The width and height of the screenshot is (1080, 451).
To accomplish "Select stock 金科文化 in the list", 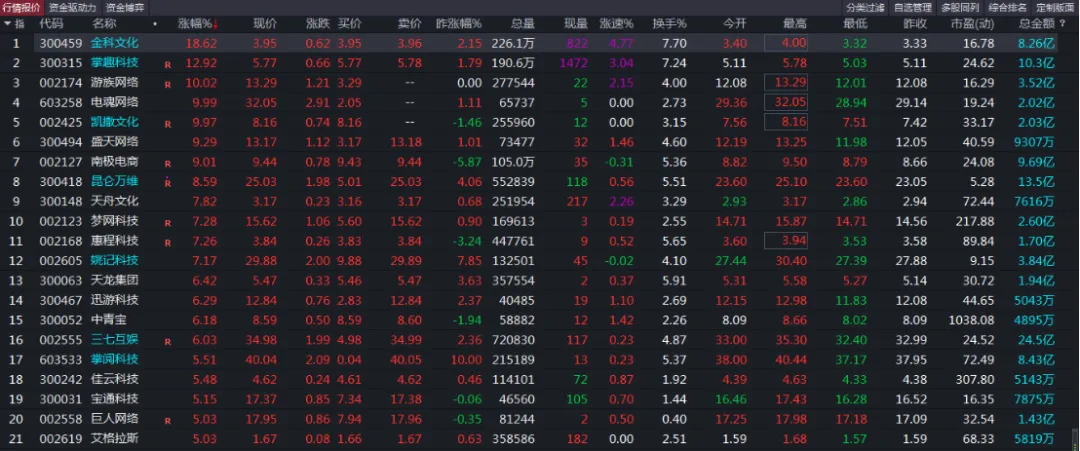I will 114,43.
